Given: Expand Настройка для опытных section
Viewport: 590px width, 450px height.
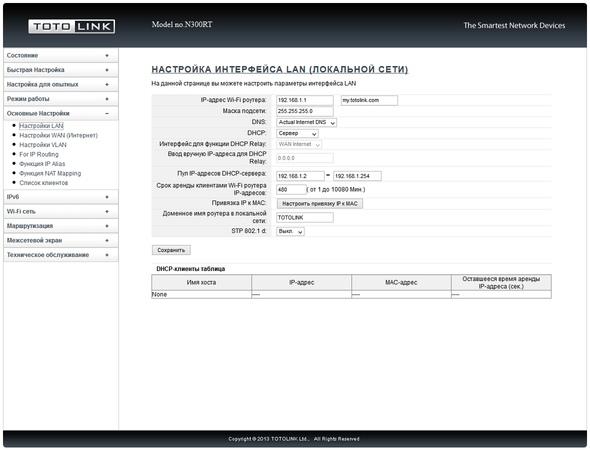Looking at the screenshot, I should coord(61,84).
